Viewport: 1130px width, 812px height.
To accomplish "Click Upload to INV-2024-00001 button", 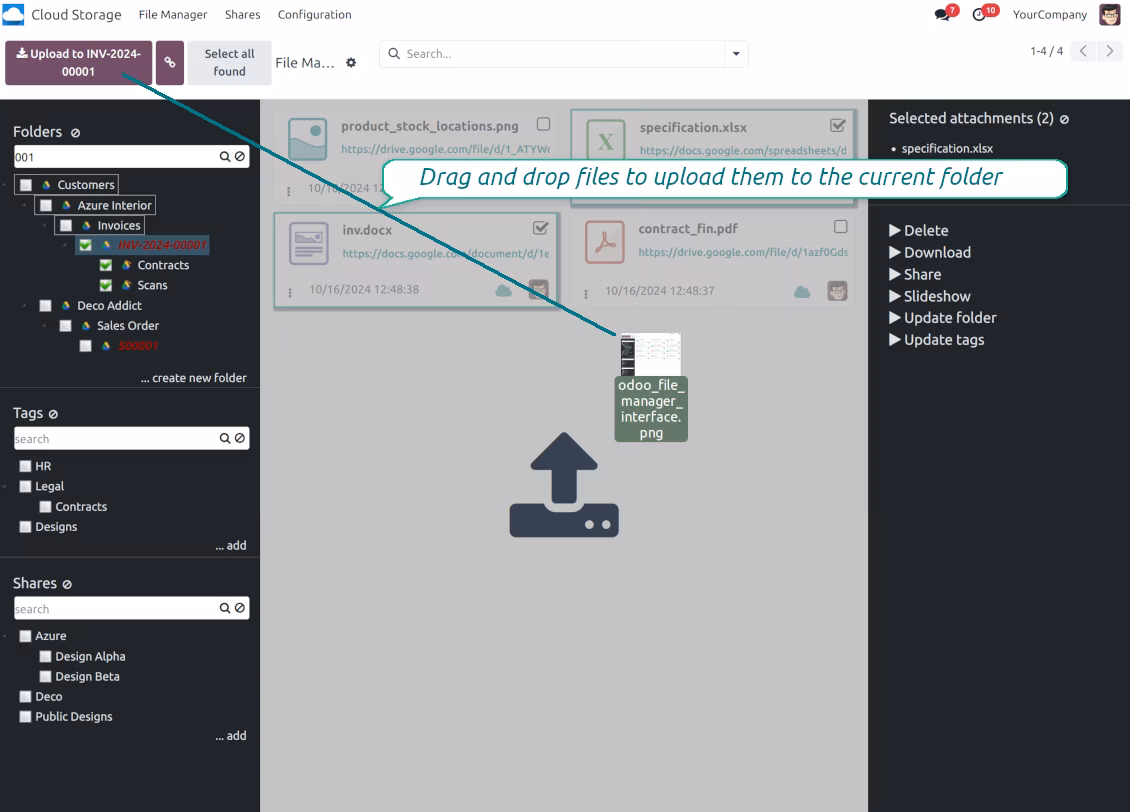I will pyautogui.click(x=79, y=63).
